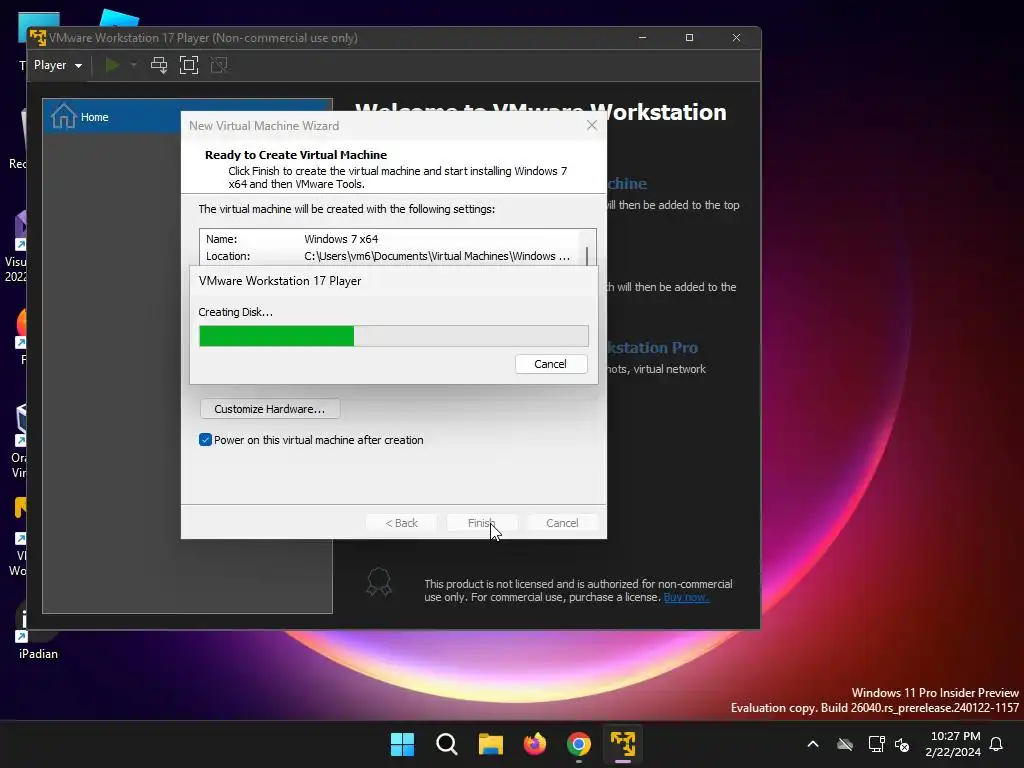Click VMware Workstation title bar app icon
This screenshot has width=1024, height=768.
(x=38, y=38)
